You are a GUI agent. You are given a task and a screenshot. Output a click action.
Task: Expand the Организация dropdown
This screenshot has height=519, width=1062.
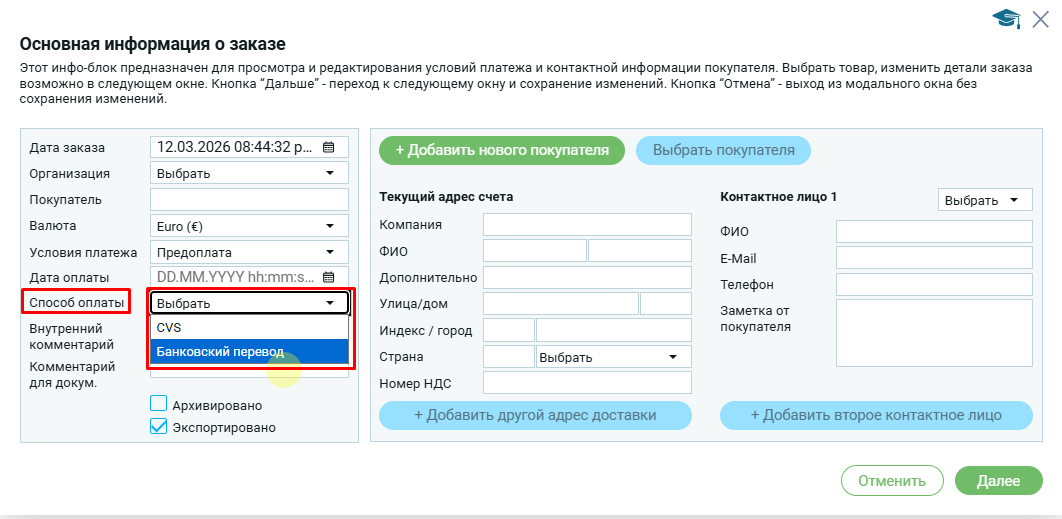point(249,173)
